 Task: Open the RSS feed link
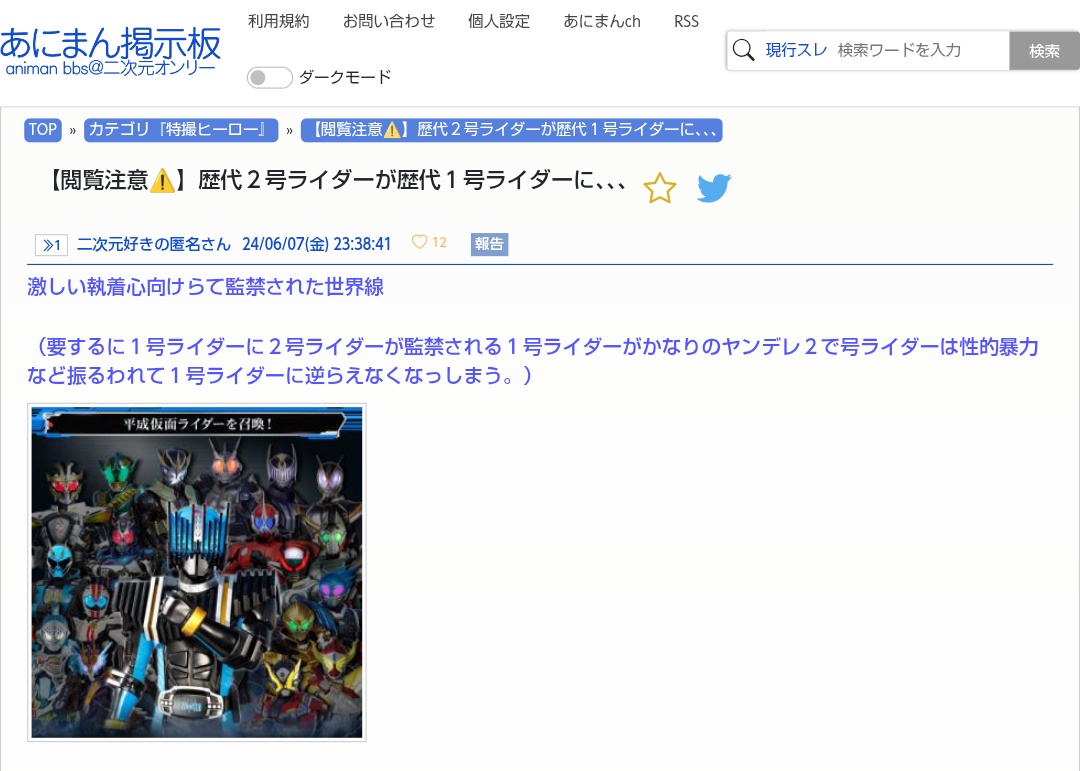pos(686,21)
